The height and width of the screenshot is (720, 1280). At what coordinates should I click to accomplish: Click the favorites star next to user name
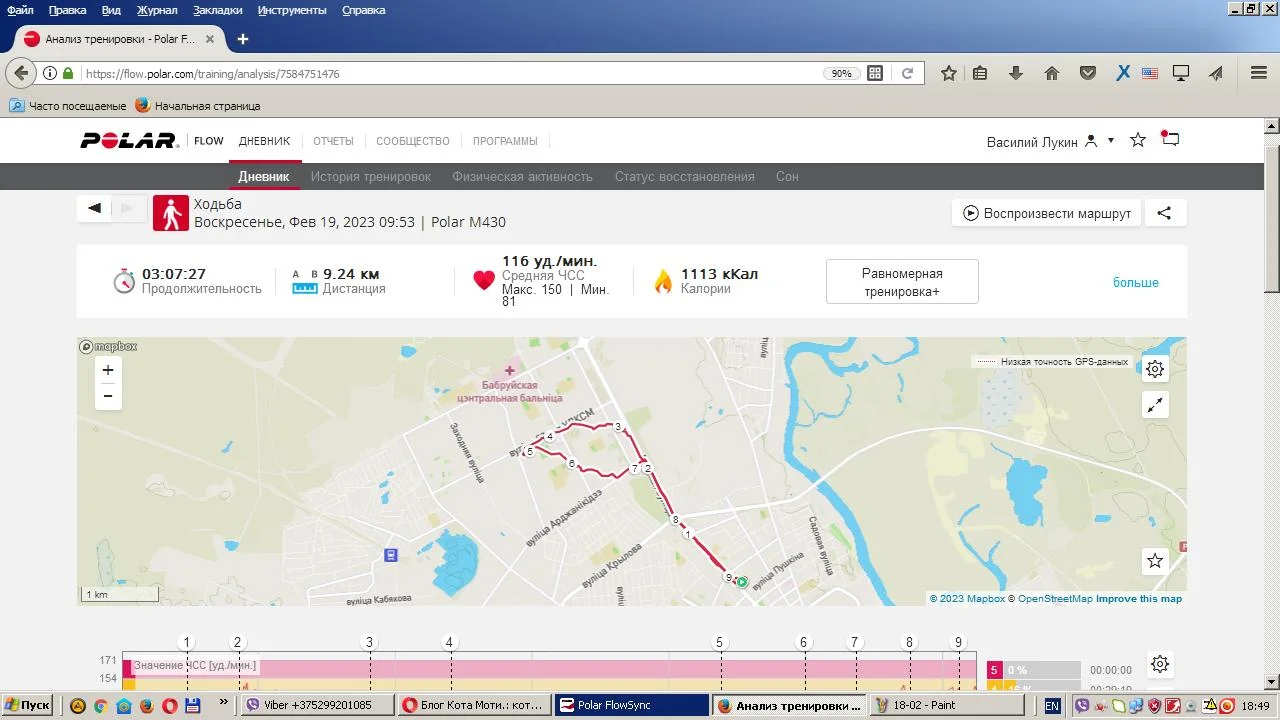point(1138,140)
